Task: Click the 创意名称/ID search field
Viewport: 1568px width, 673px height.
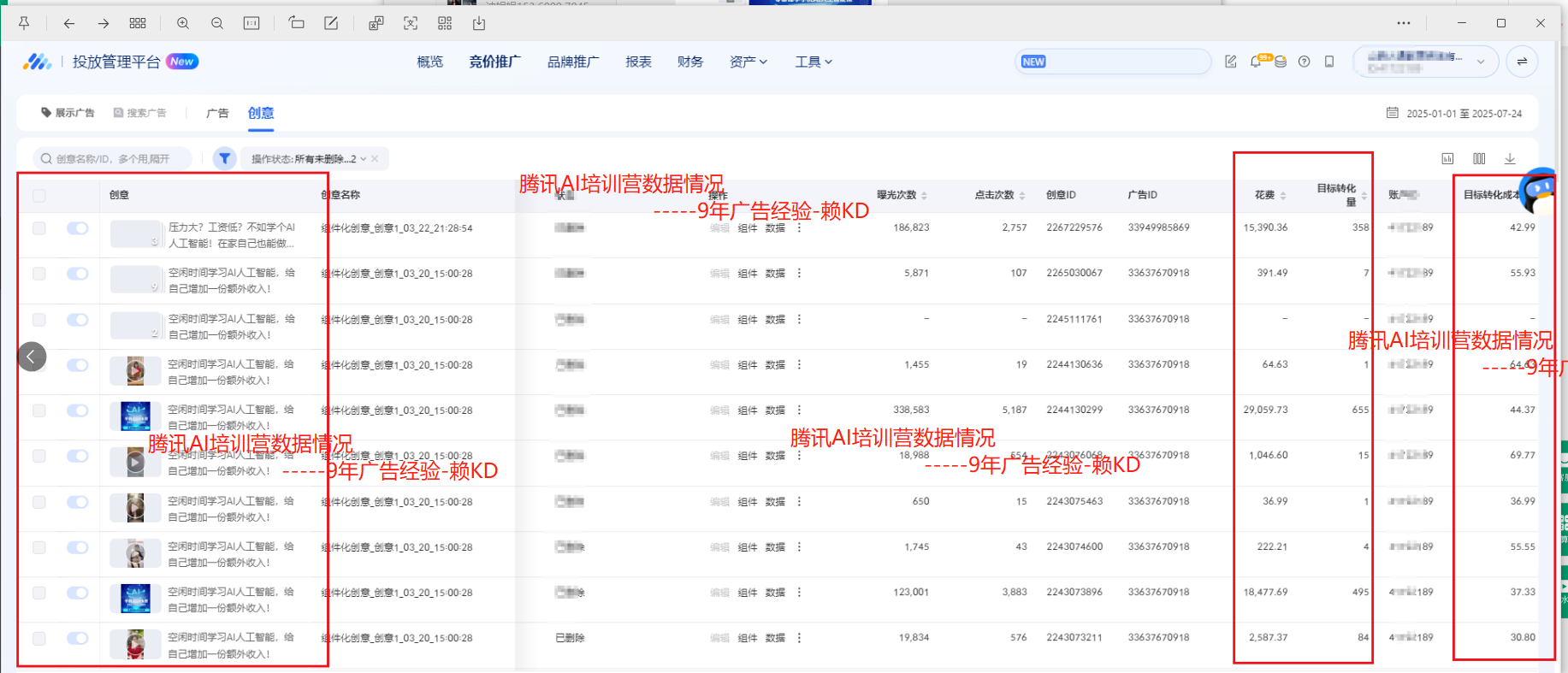Action: [x=112, y=159]
